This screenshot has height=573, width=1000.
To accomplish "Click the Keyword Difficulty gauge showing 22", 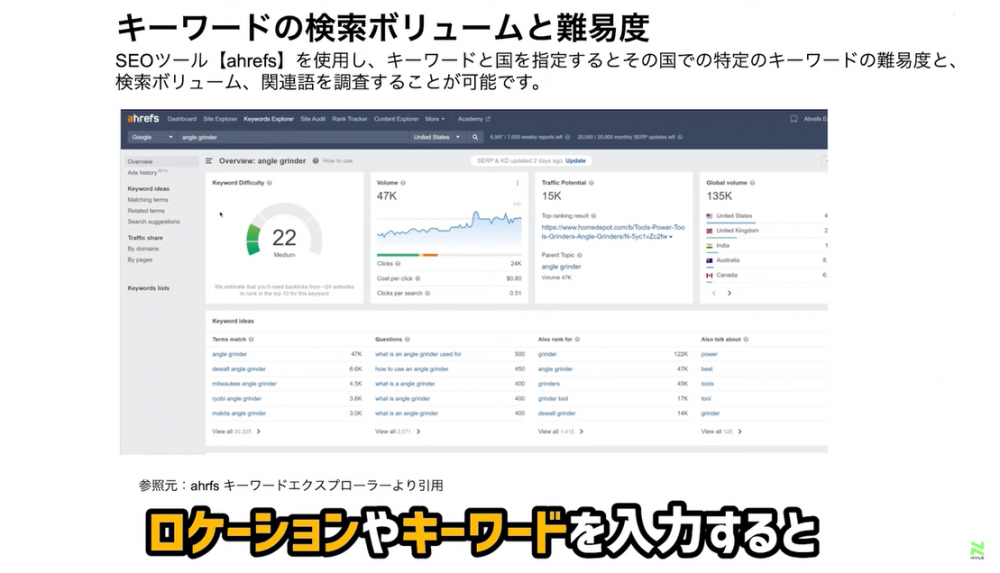I will (x=284, y=231).
